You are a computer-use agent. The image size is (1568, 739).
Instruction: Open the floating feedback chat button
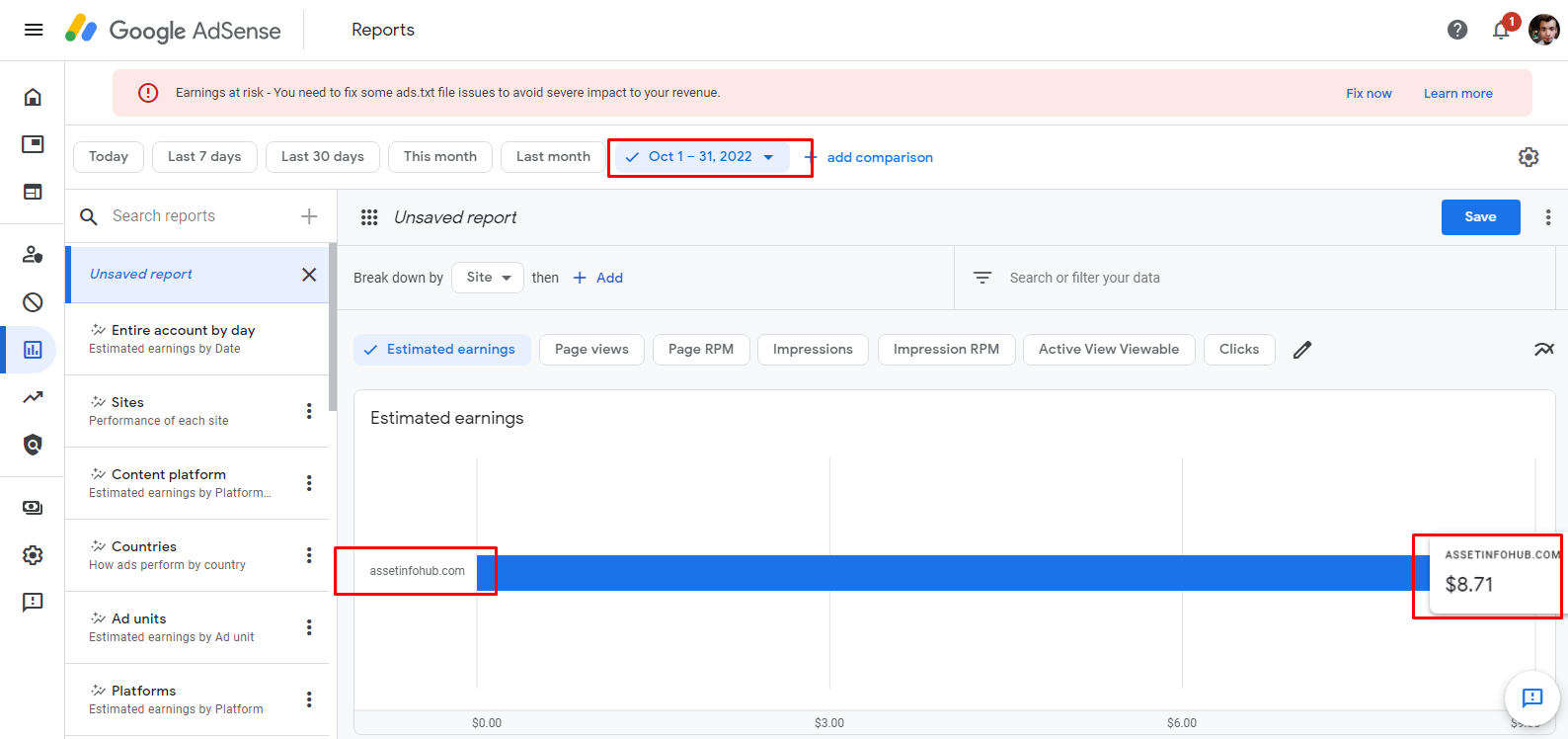[x=1532, y=698]
